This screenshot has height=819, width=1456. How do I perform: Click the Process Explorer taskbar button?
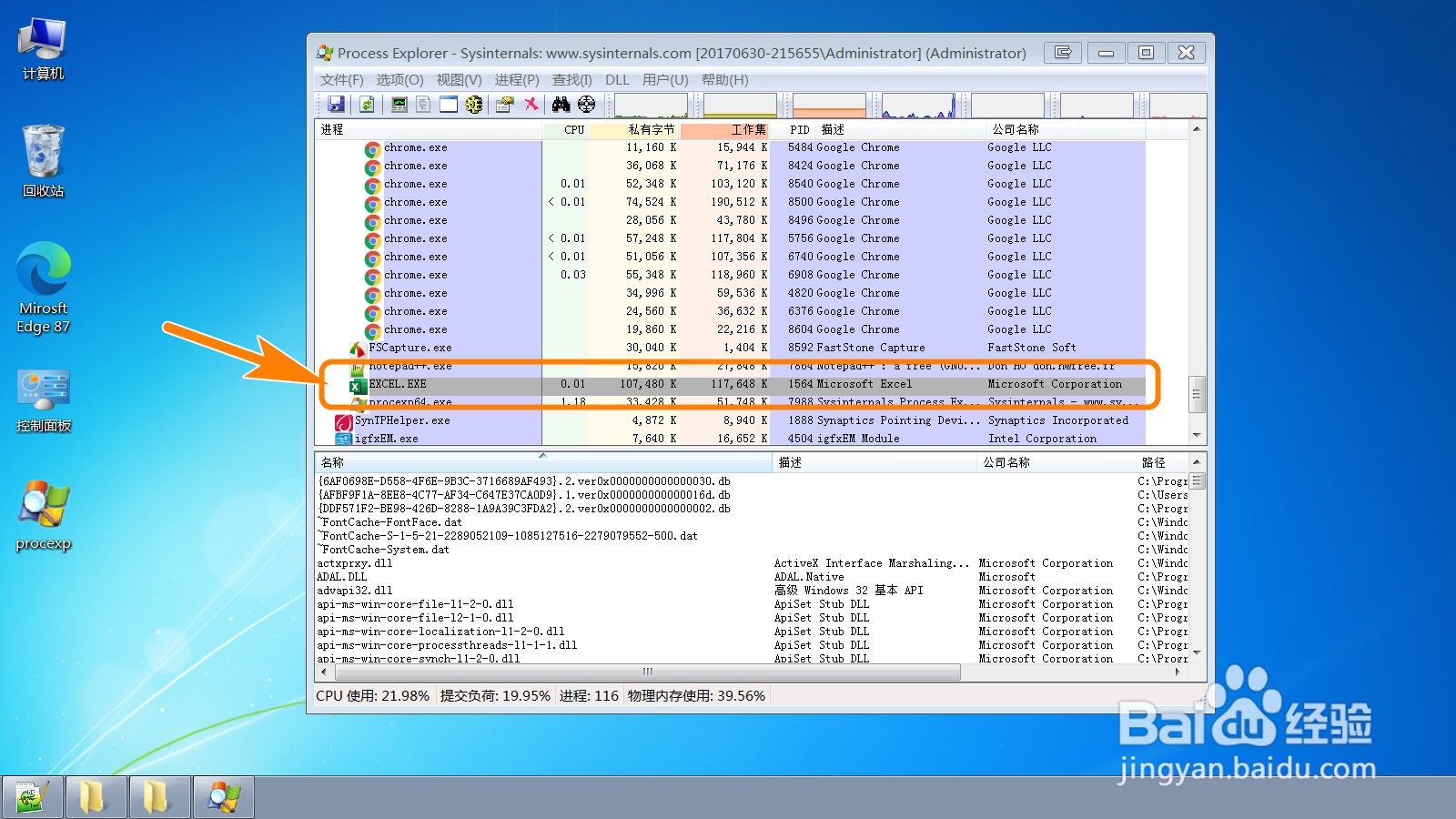pos(223,798)
